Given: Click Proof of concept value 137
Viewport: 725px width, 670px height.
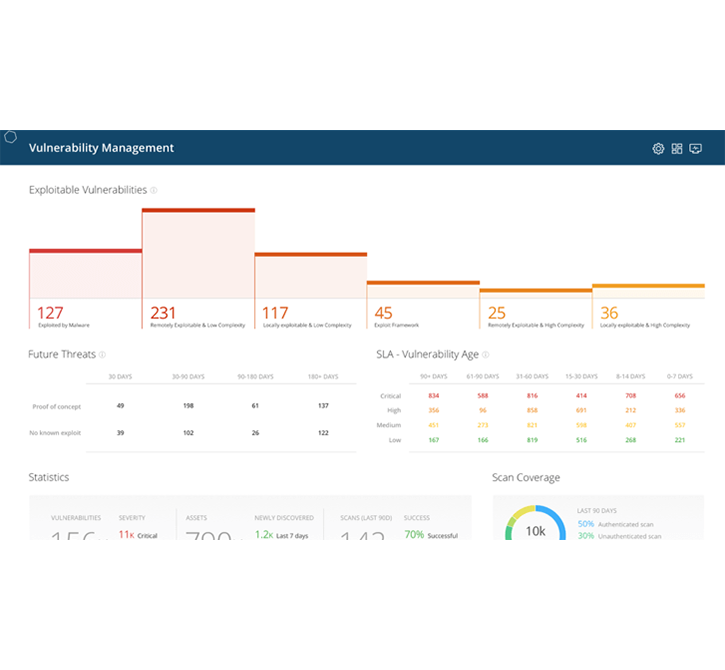Looking at the screenshot, I should click(x=323, y=406).
